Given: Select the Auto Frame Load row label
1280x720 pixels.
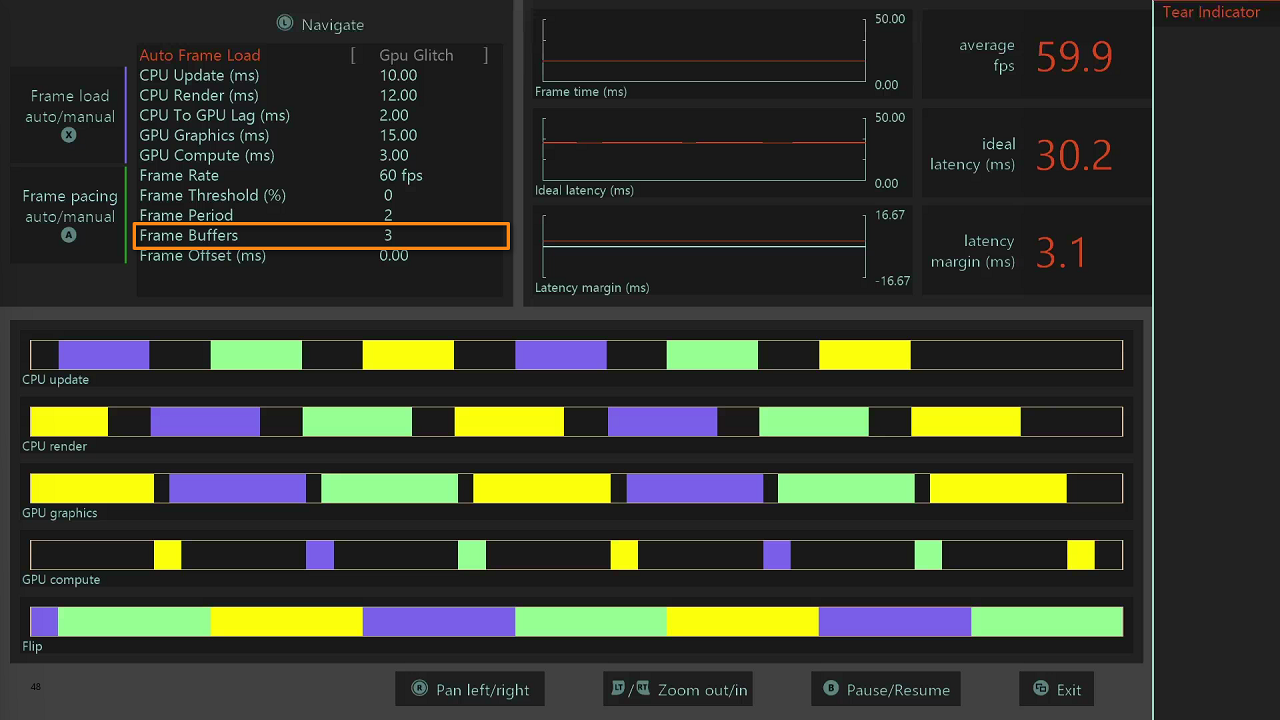Looking at the screenshot, I should click(200, 55).
